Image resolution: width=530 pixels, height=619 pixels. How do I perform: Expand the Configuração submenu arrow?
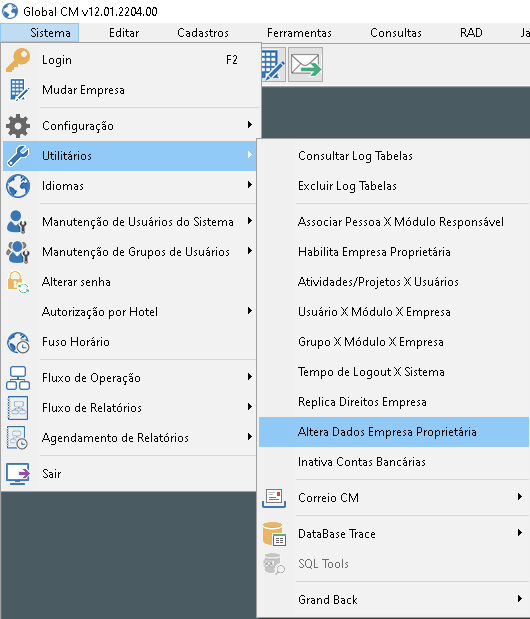[250, 125]
